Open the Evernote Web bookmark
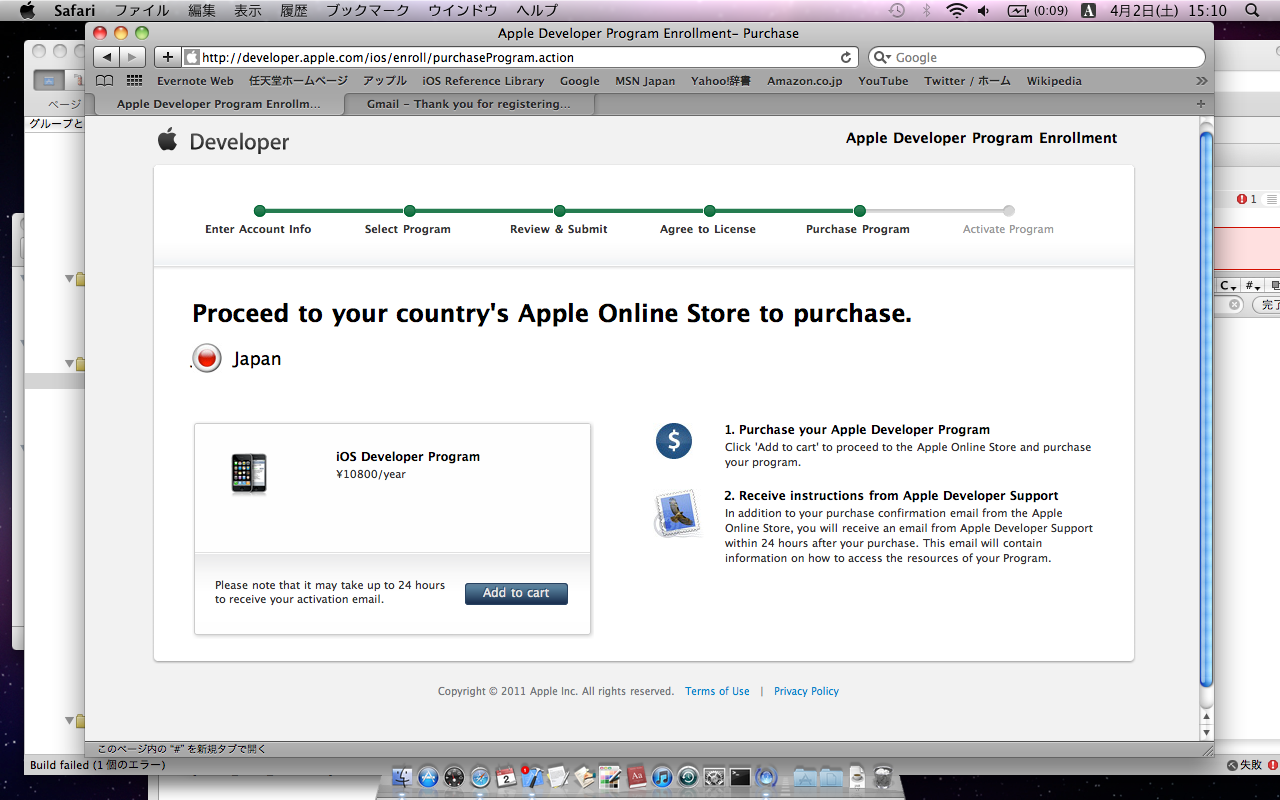 [195, 81]
